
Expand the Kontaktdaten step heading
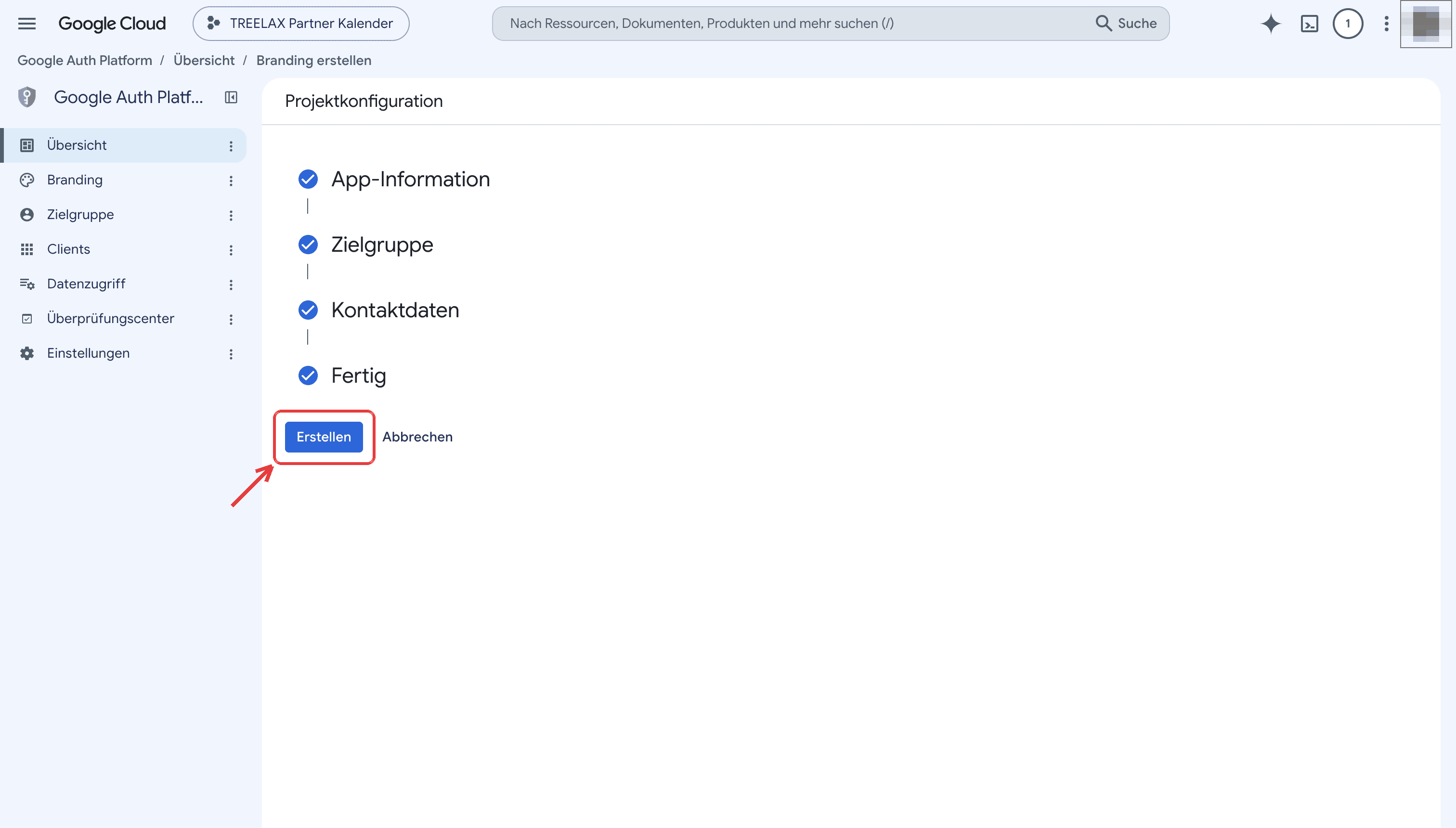[395, 310]
